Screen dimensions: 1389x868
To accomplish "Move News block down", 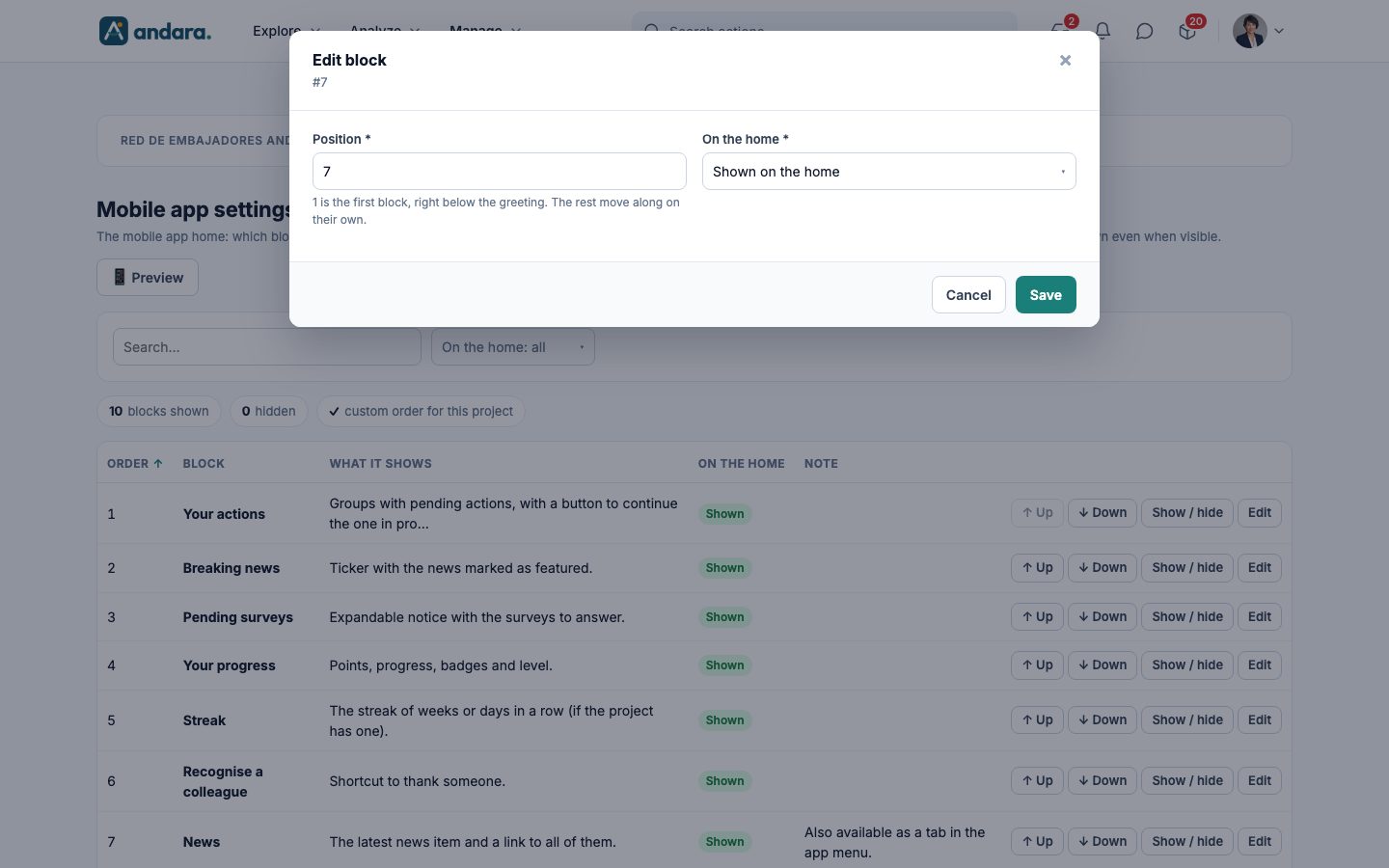I will point(1103,842).
